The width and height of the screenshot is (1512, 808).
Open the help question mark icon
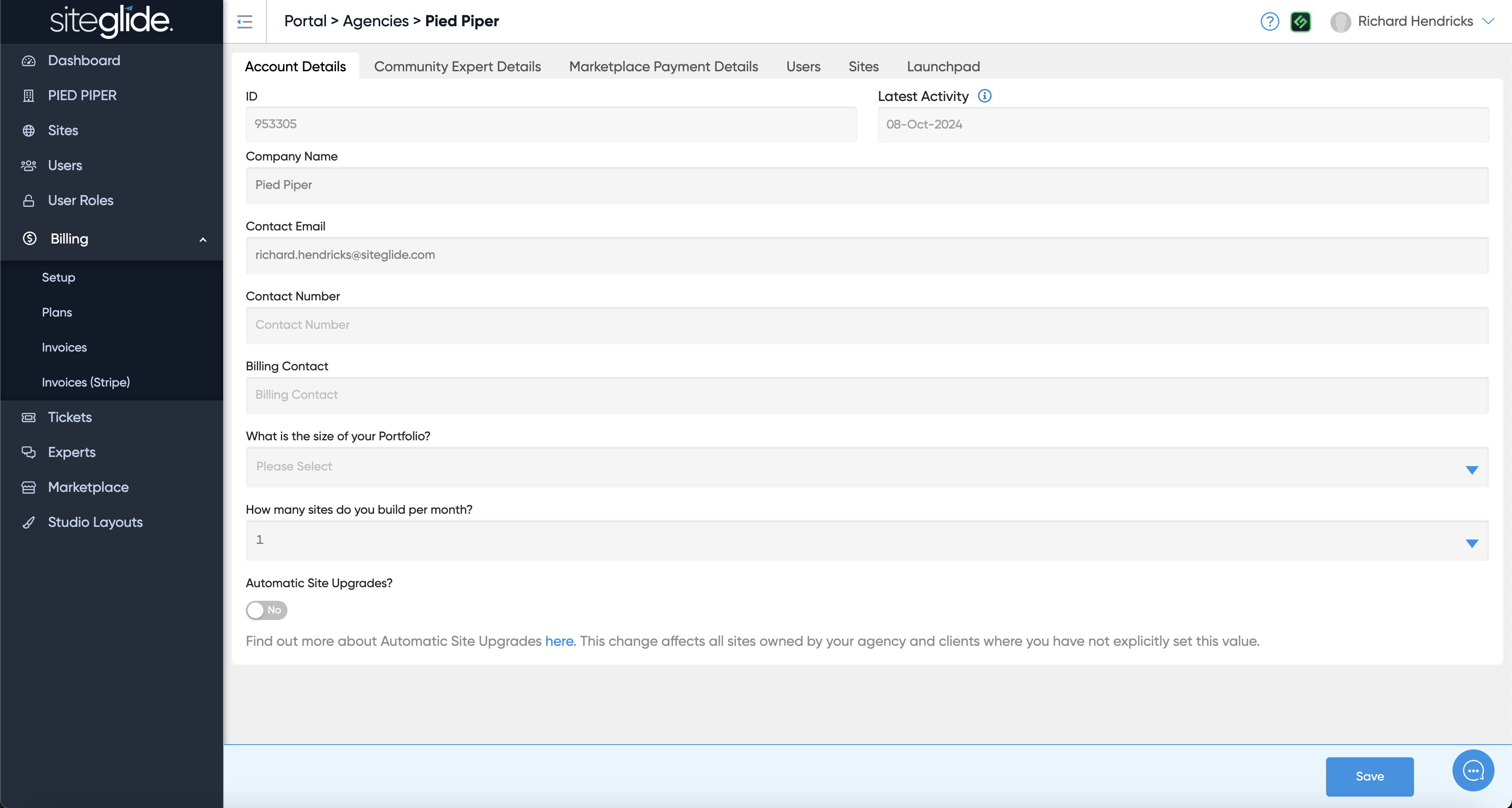coord(1269,22)
